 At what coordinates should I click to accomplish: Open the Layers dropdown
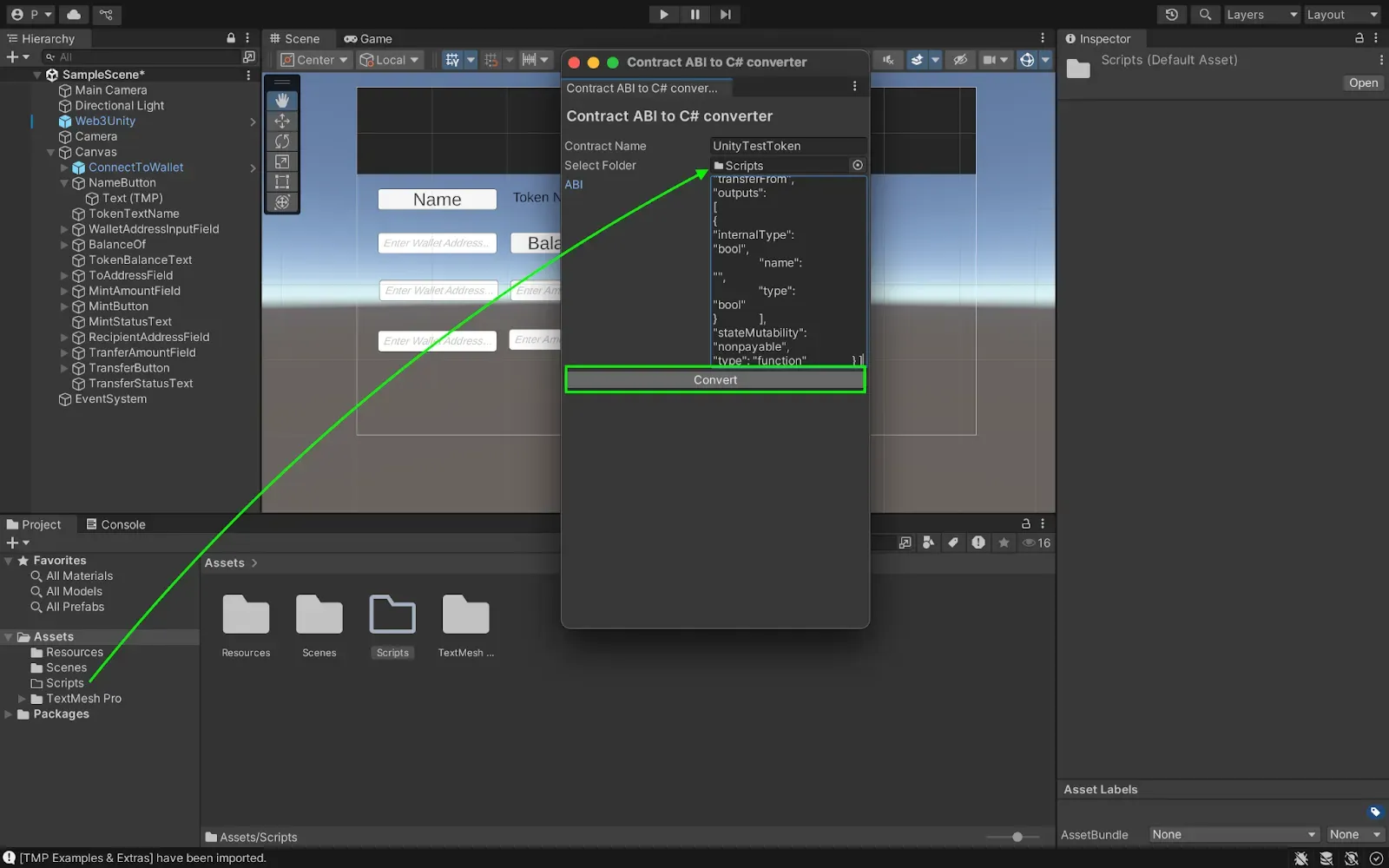pos(1261,15)
